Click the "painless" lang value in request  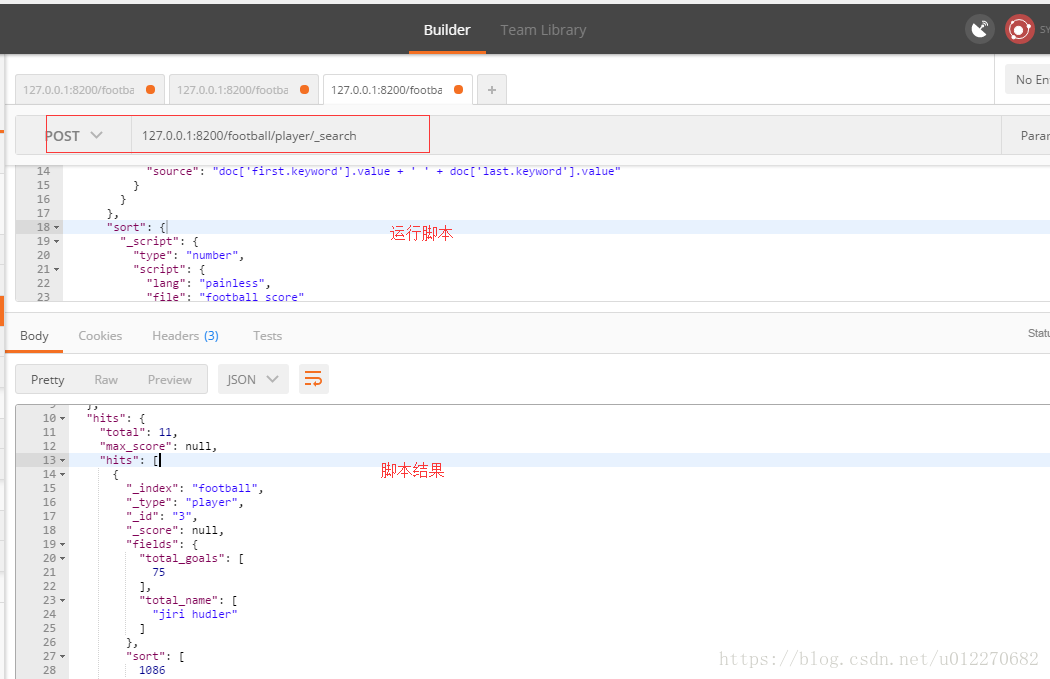pos(232,283)
